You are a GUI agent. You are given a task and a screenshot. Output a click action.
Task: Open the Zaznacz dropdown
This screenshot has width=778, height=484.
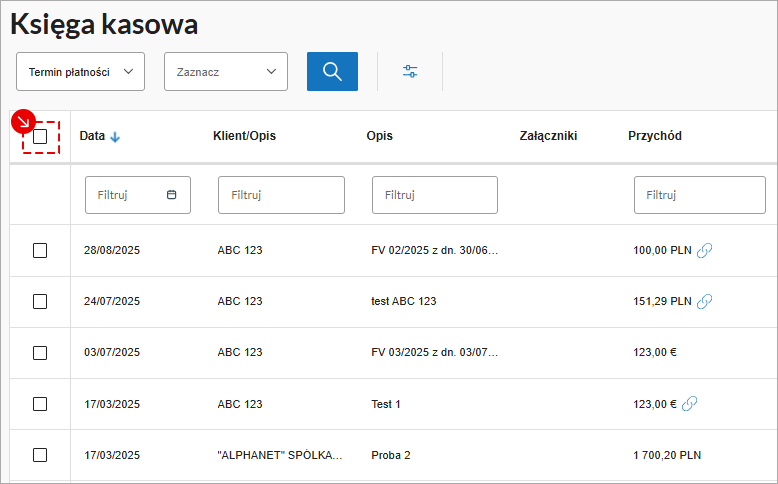point(226,72)
